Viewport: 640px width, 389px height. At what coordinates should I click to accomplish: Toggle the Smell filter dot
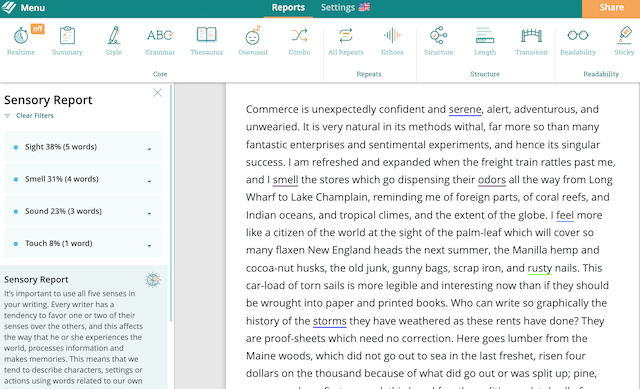click(x=16, y=180)
